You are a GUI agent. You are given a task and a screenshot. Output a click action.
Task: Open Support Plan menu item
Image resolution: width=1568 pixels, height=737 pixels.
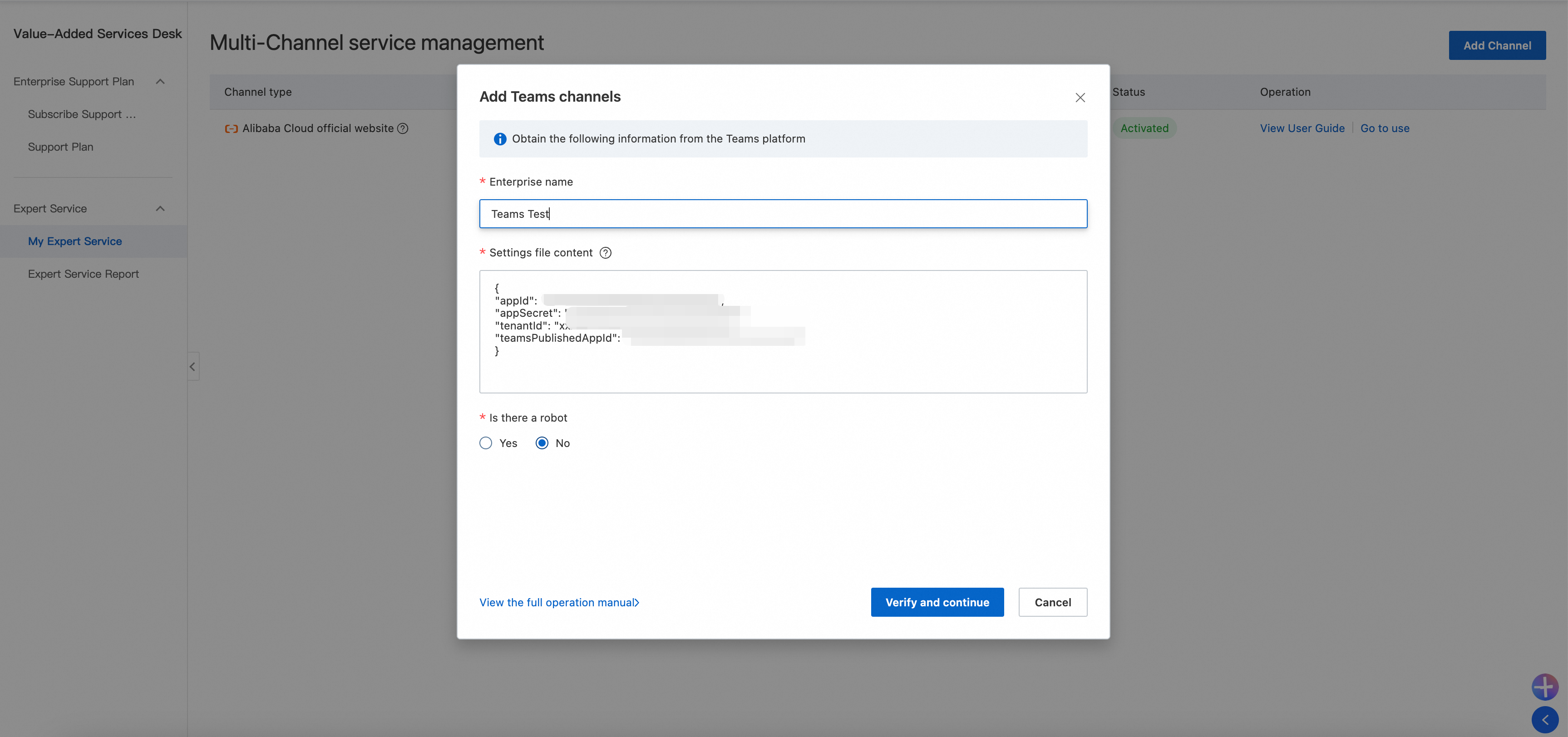coord(60,147)
